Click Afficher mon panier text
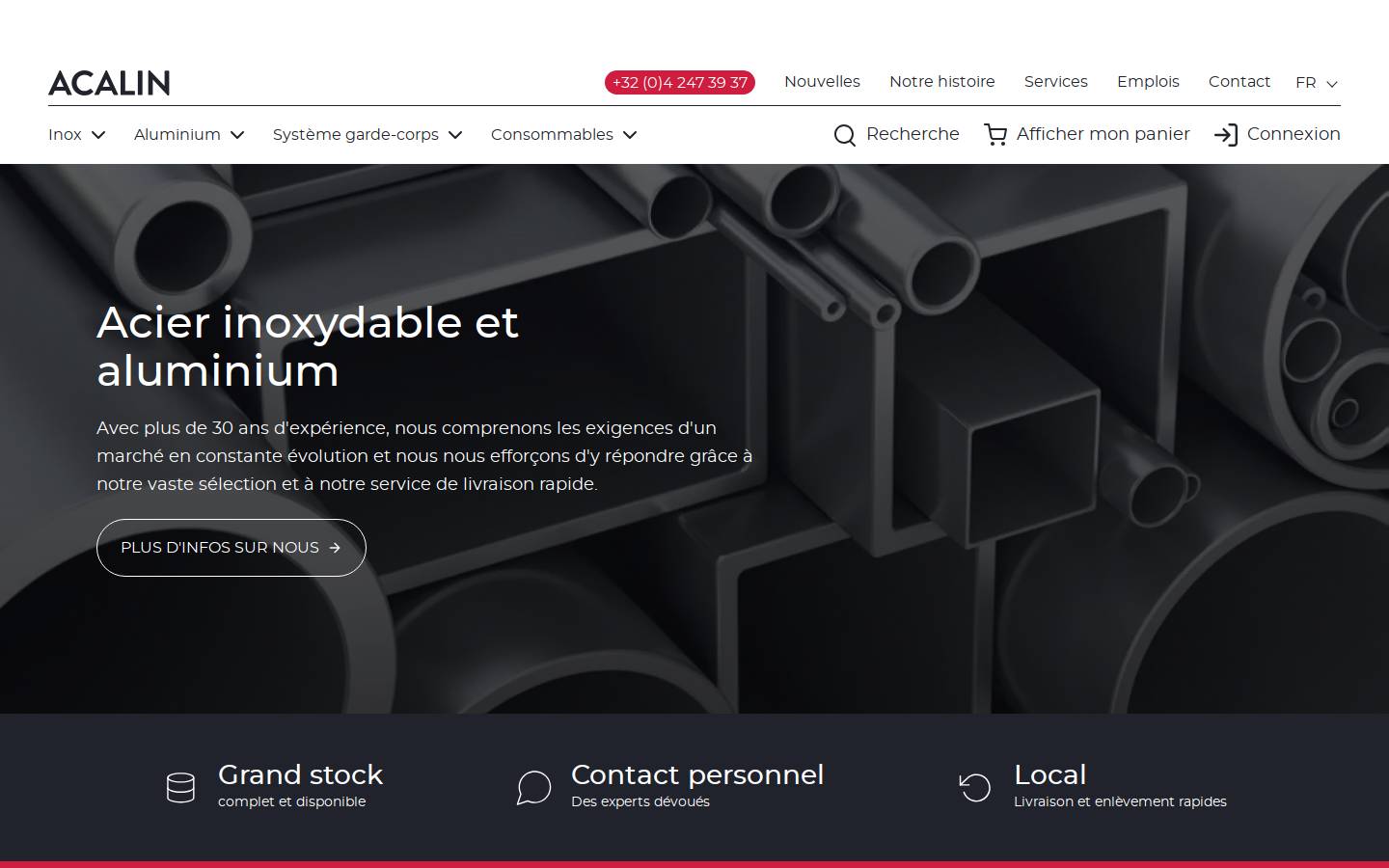 [1103, 134]
